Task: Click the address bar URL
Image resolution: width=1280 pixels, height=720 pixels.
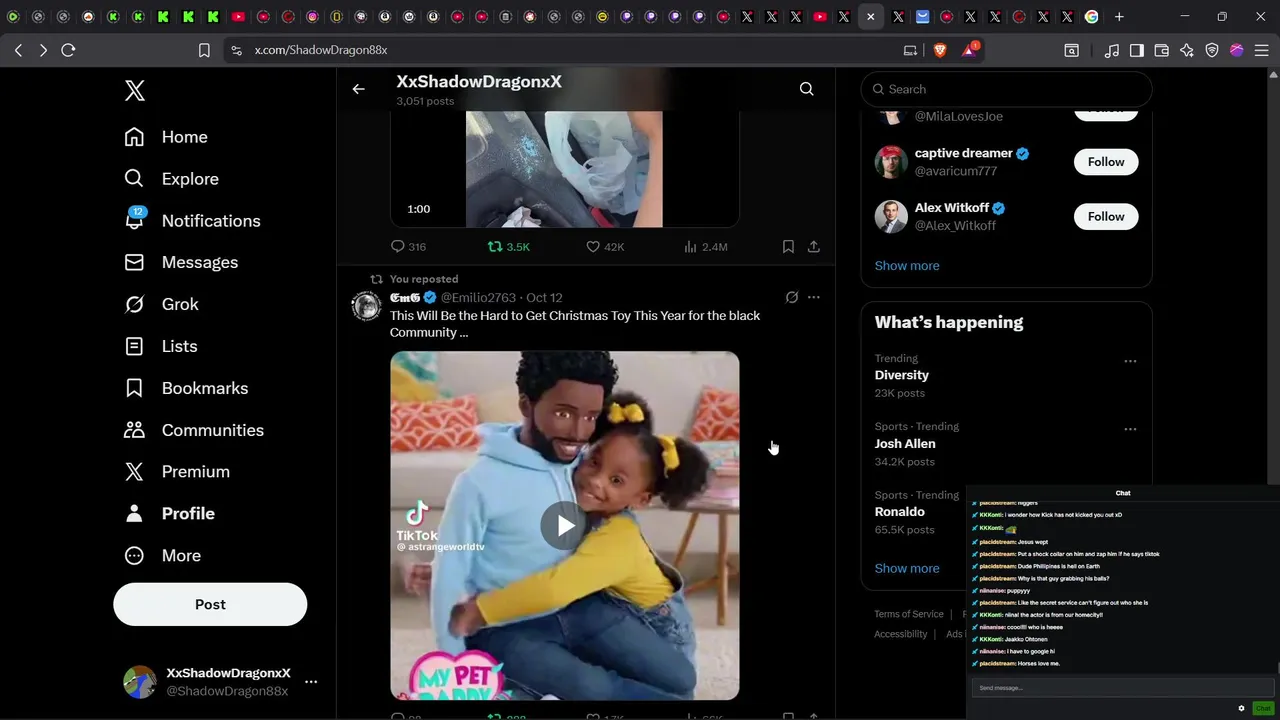Action: click(321, 50)
